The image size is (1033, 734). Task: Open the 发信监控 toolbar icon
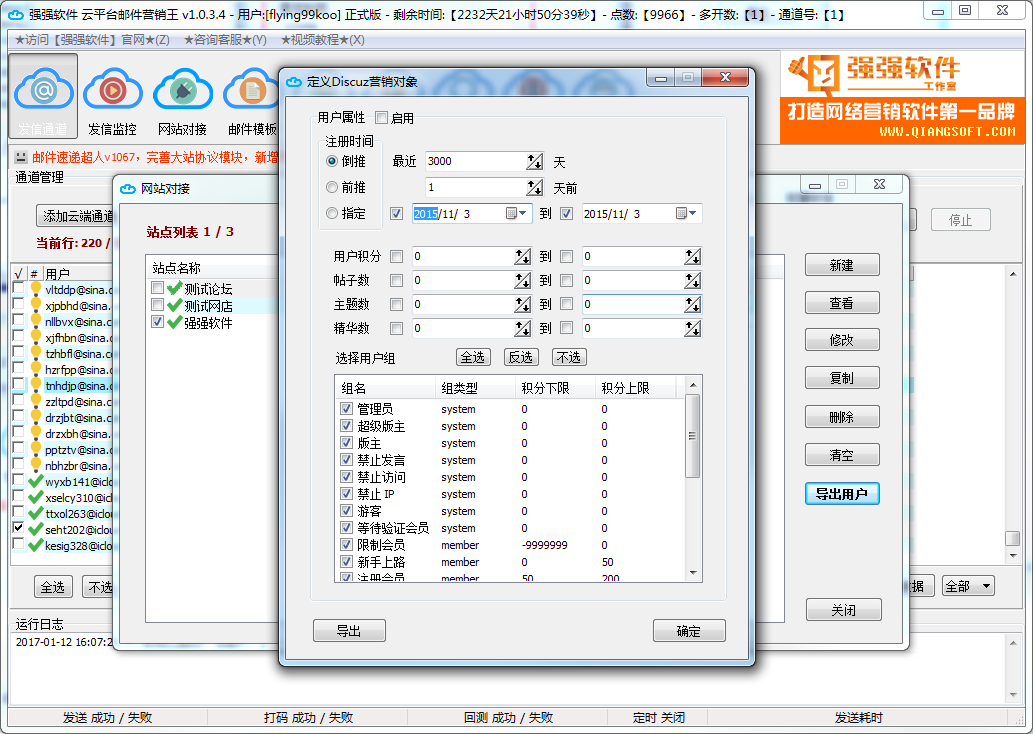point(113,96)
